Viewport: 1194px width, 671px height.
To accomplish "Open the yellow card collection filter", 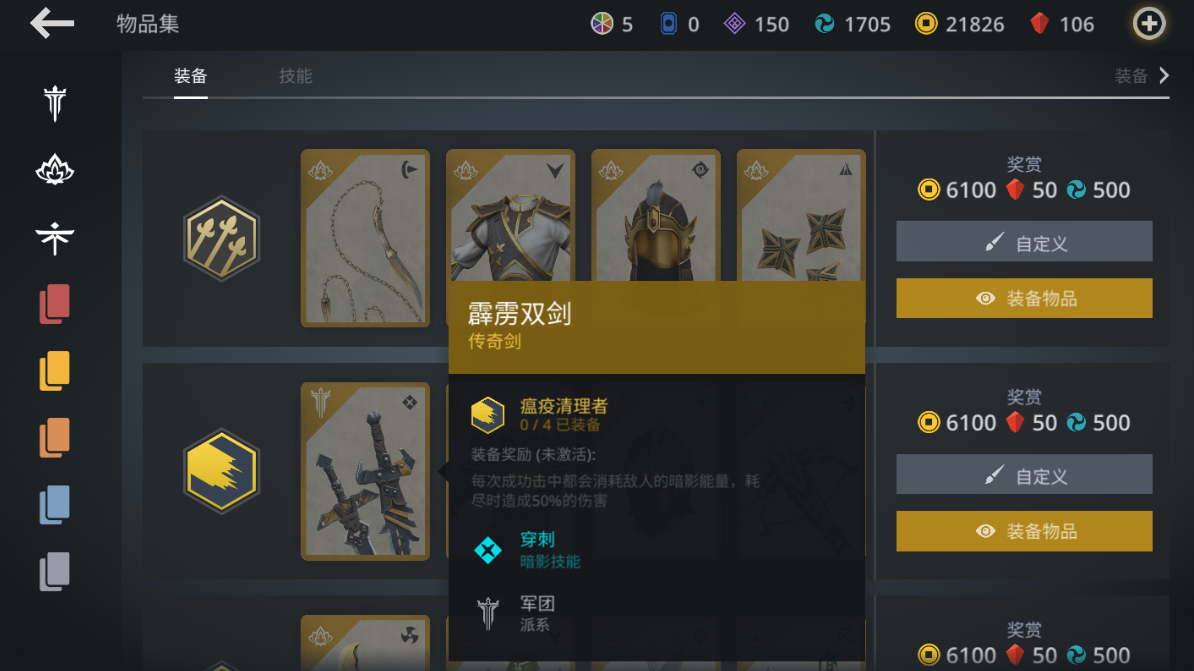I will pyautogui.click(x=55, y=371).
